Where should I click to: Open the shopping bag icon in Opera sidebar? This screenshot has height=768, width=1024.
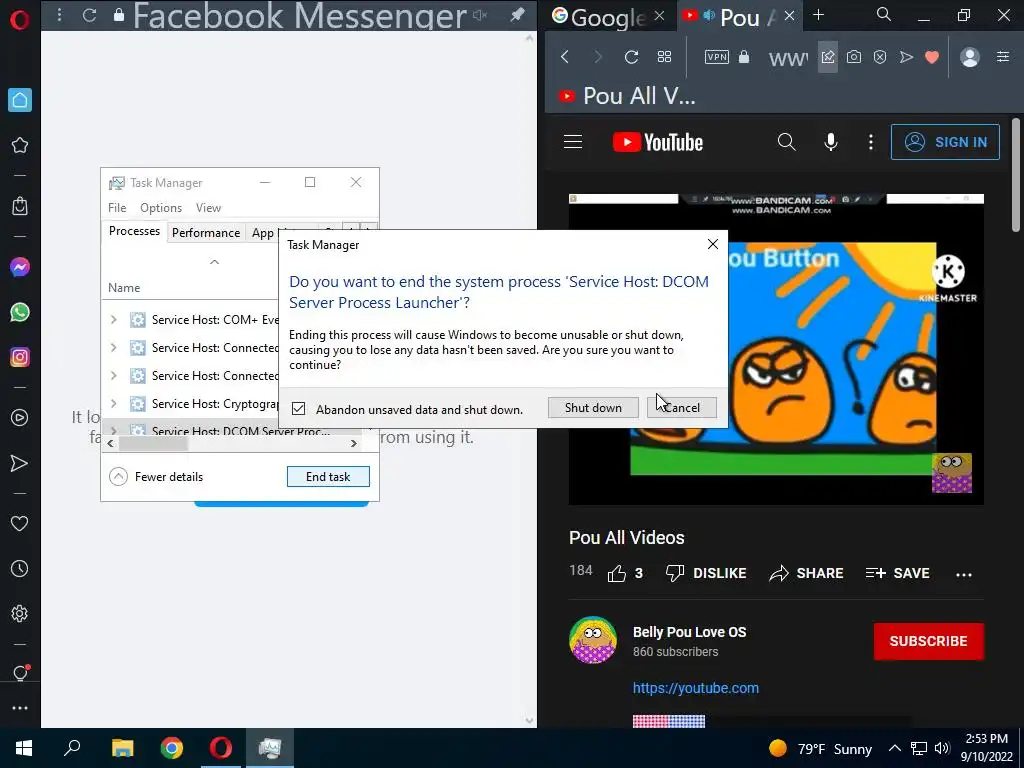point(20,206)
